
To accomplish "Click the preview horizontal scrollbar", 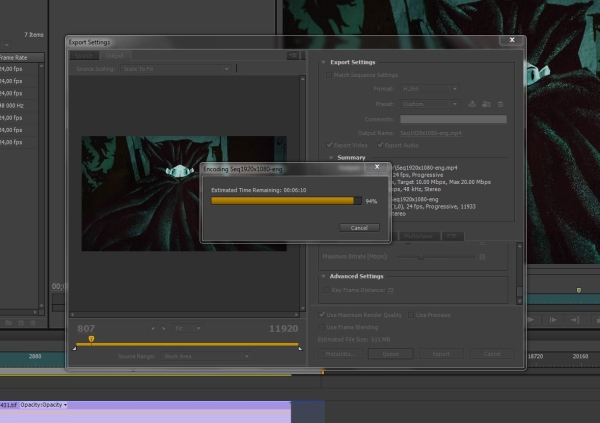I will (184, 314).
